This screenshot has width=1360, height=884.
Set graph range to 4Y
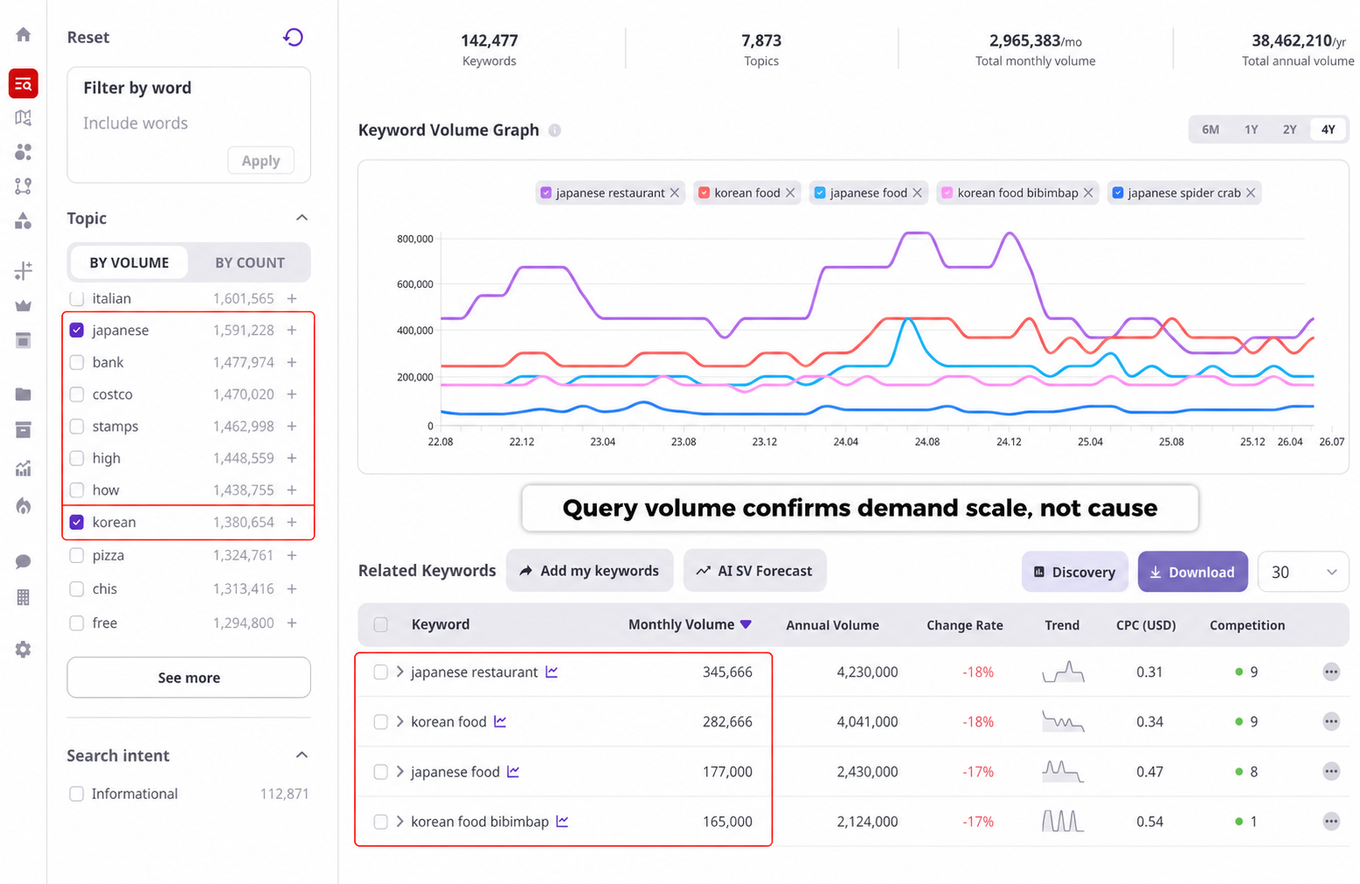1328,130
